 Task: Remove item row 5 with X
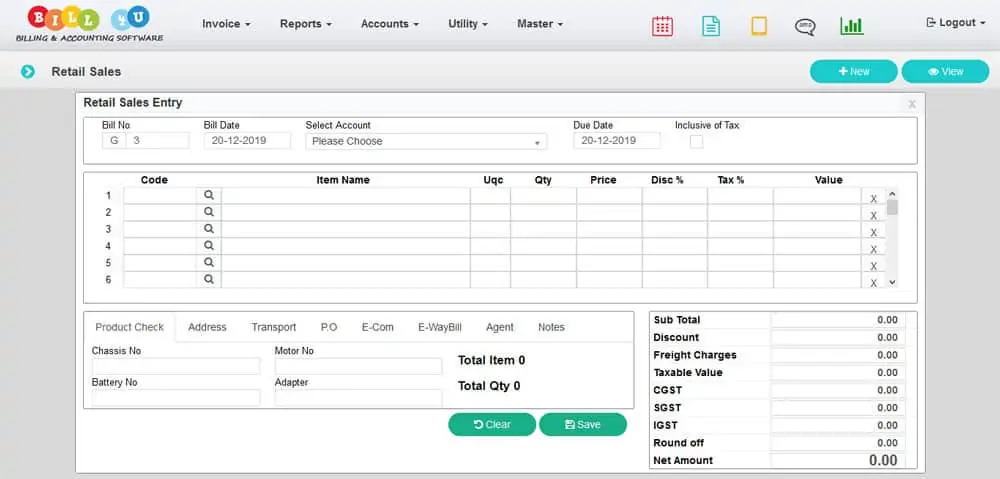[873, 266]
